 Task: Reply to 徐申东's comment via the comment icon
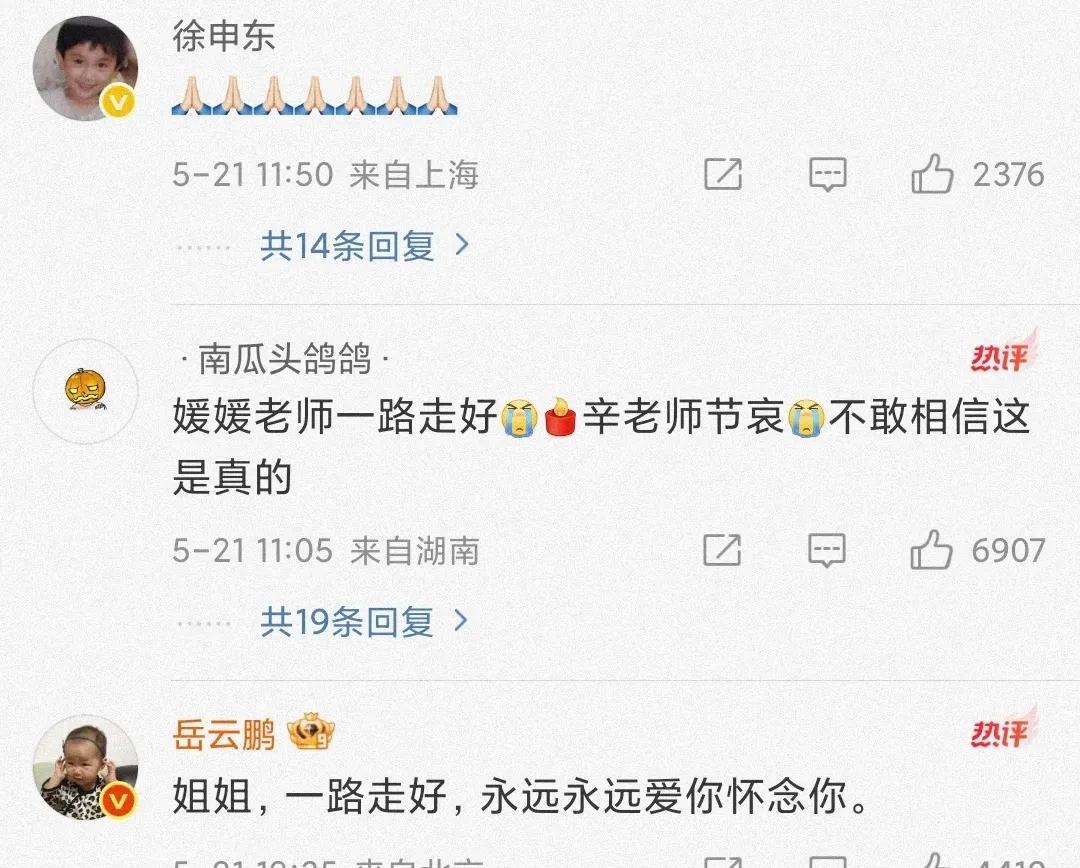click(827, 174)
